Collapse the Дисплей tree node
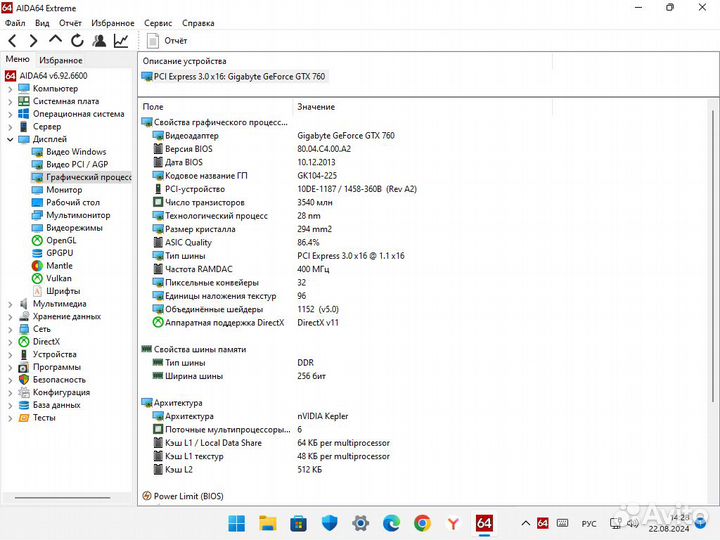 10,140
